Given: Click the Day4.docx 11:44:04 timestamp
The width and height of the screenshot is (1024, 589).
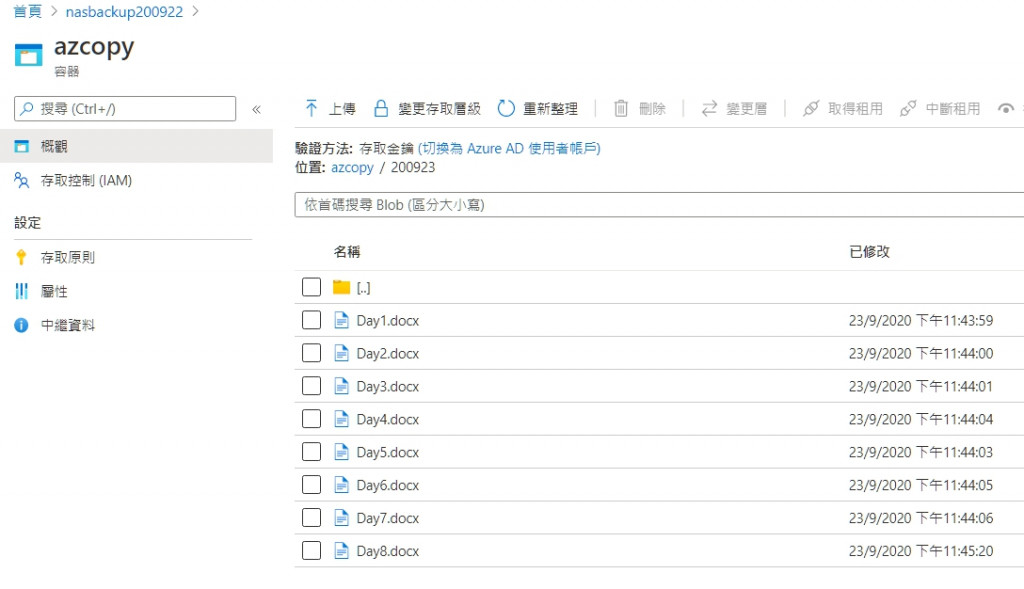Looking at the screenshot, I should point(921,419).
